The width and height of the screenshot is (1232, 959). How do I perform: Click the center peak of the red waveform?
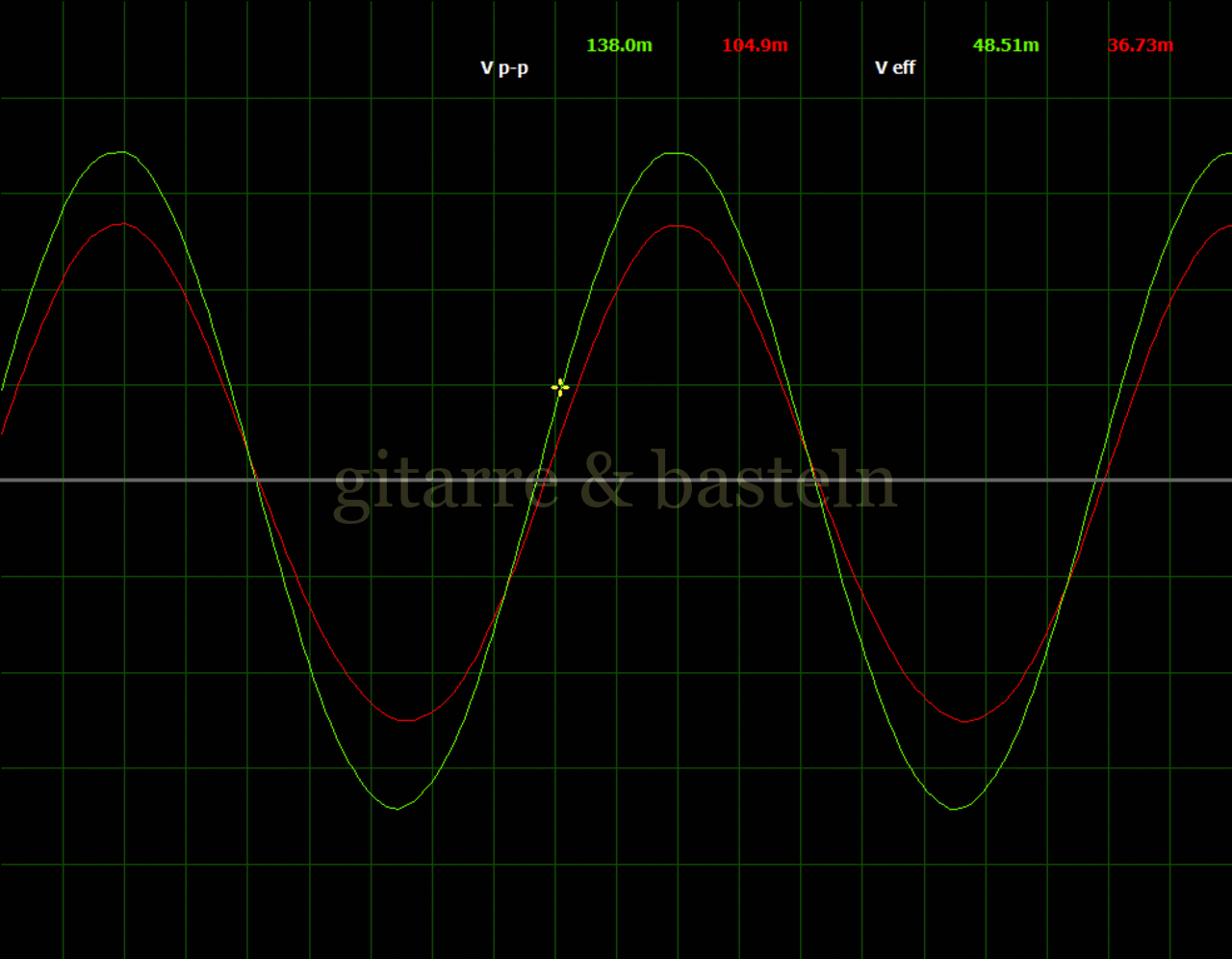pos(677,226)
